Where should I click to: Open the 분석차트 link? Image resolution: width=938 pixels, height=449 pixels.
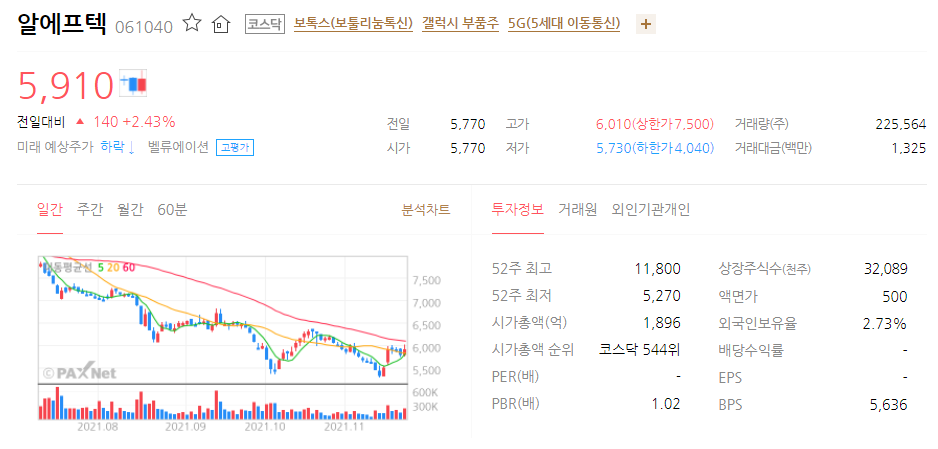(426, 210)
